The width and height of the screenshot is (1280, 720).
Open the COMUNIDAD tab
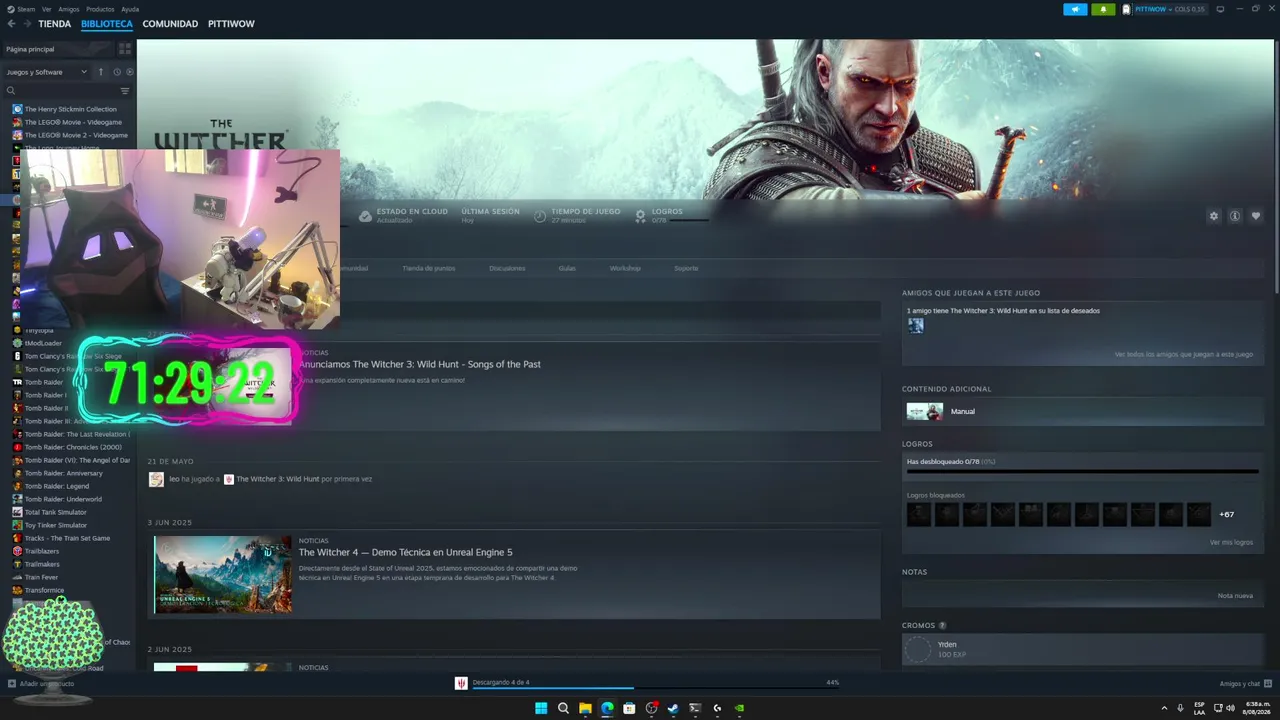[170, 24]
